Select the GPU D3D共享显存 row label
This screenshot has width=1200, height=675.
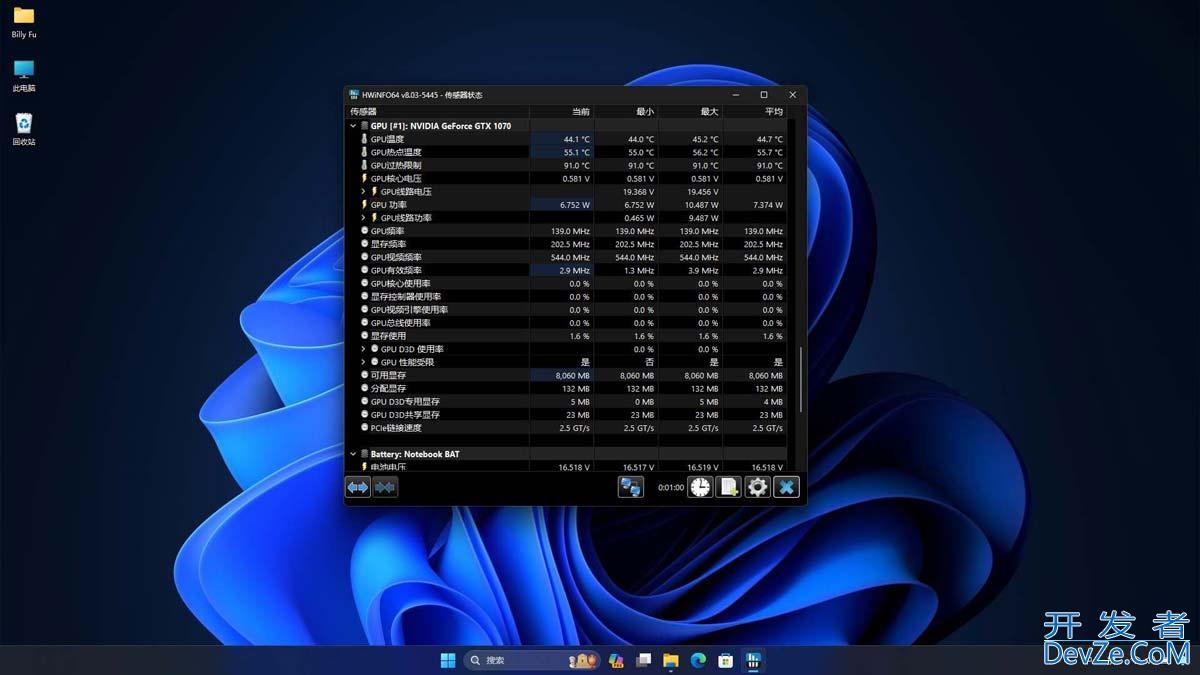(405, 414)
